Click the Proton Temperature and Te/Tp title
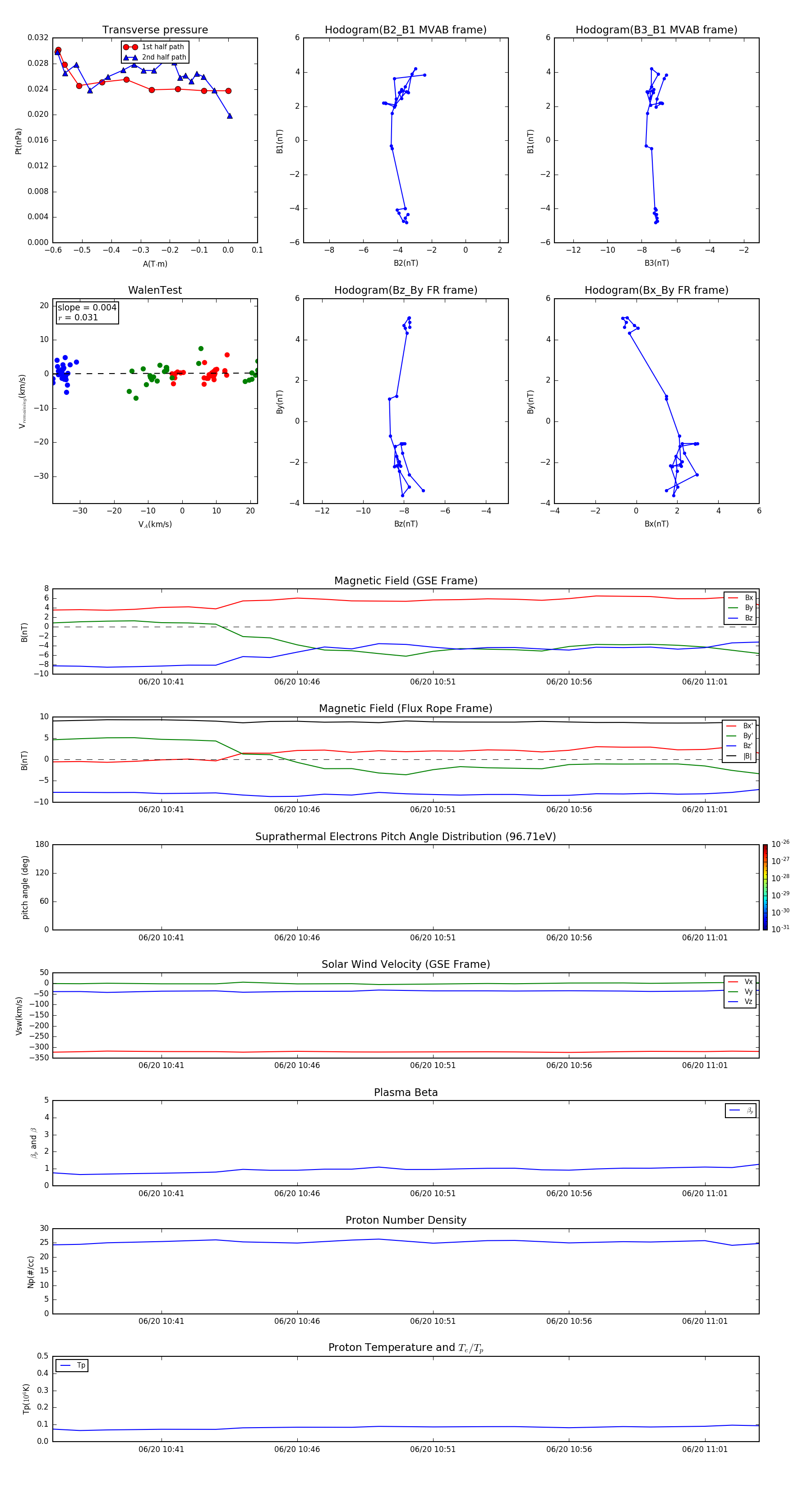Viewport: 812px width, 1489px height. click(x=406, y=1348)
